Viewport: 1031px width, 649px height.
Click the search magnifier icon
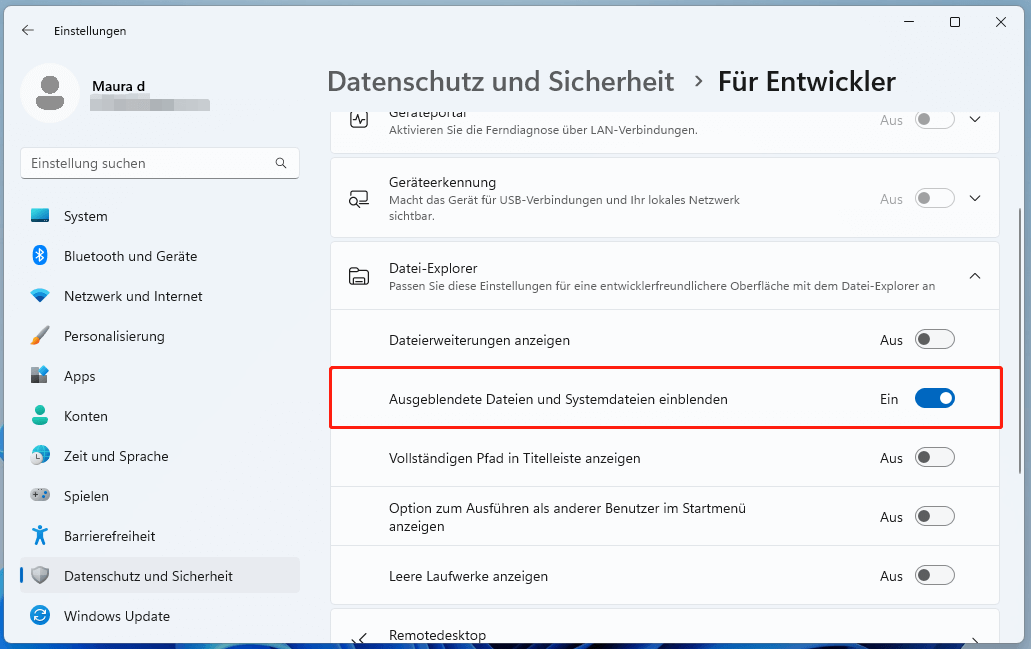281,163
